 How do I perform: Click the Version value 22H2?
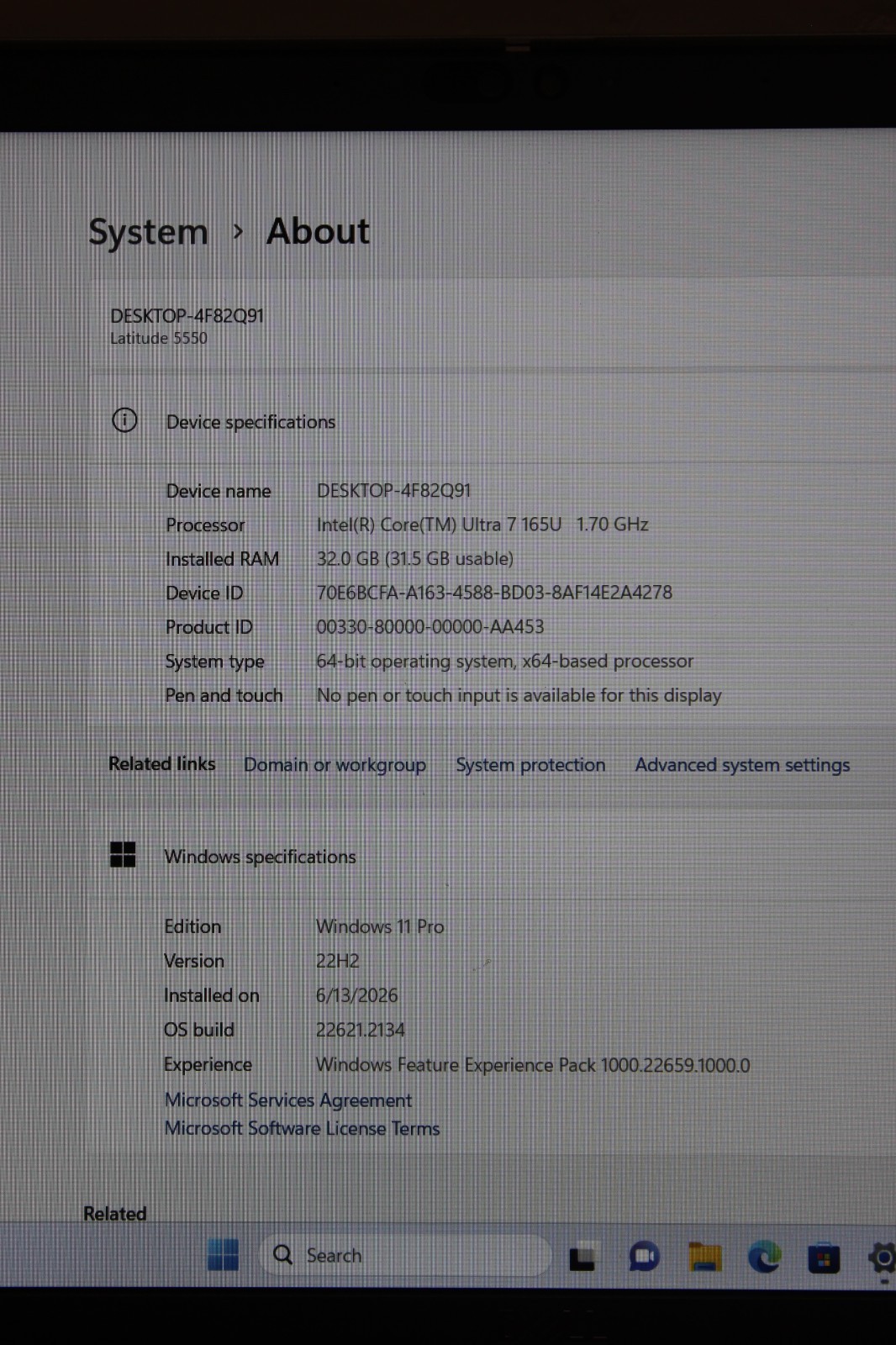337,961
